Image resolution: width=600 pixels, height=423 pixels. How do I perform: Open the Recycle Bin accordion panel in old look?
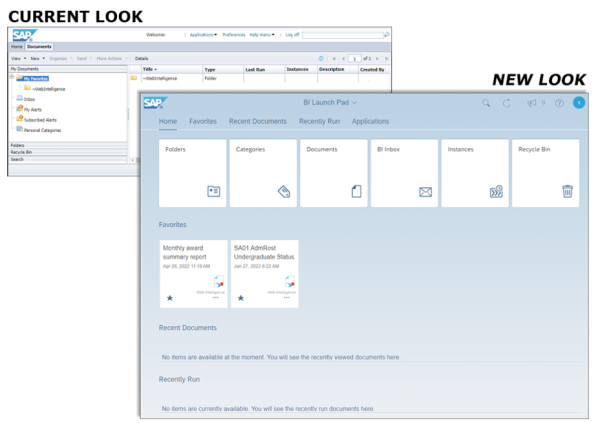(68, 152)
